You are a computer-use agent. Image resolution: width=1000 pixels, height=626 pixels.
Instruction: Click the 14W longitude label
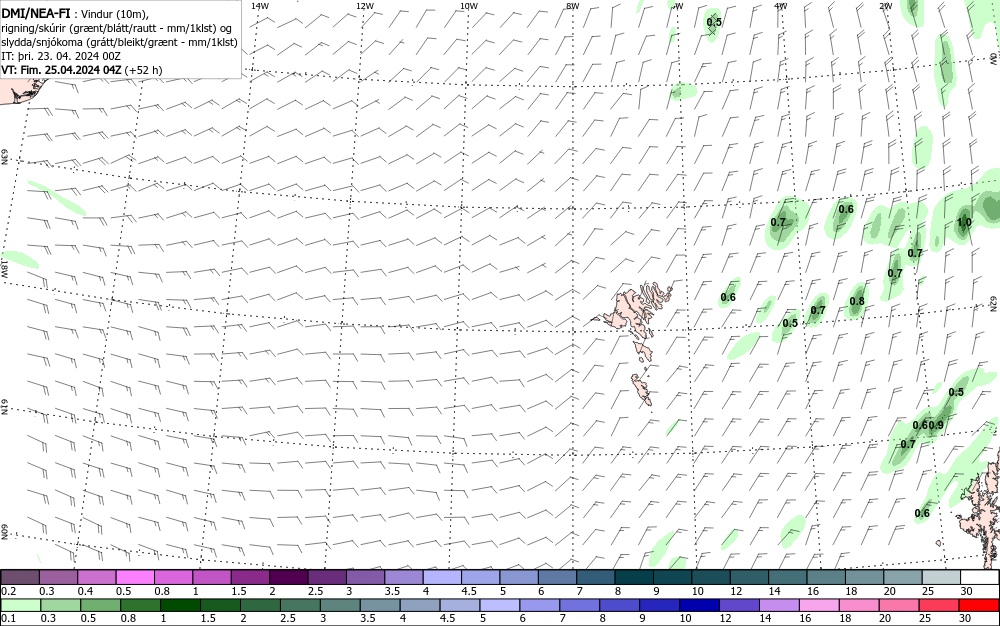(260, 6)
